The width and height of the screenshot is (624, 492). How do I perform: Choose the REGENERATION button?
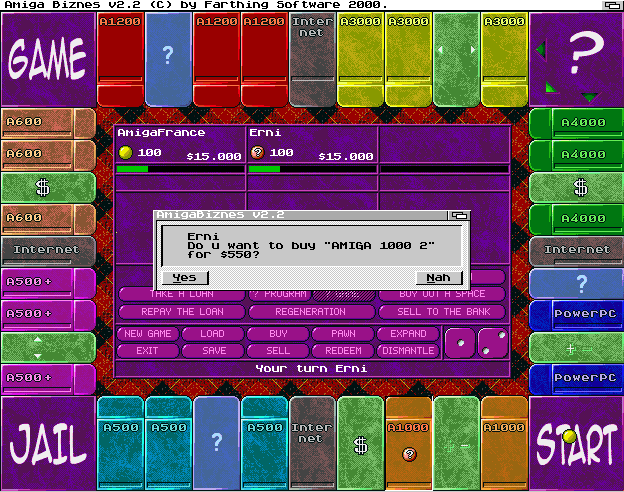pos(312,312)
